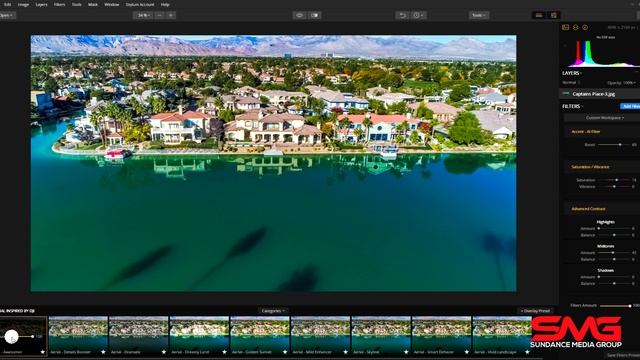
Task: Open the Tools menu in menu bar
Action: [x=76, y=4]
